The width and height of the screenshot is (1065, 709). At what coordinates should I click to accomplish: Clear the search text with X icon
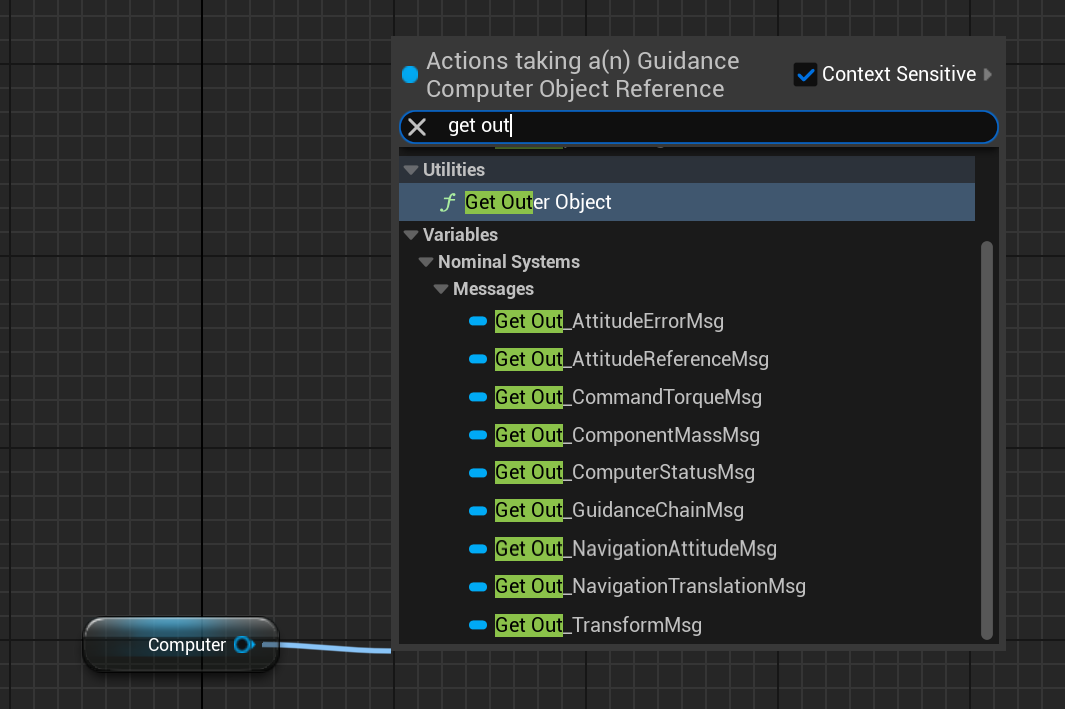click(417, 127)
